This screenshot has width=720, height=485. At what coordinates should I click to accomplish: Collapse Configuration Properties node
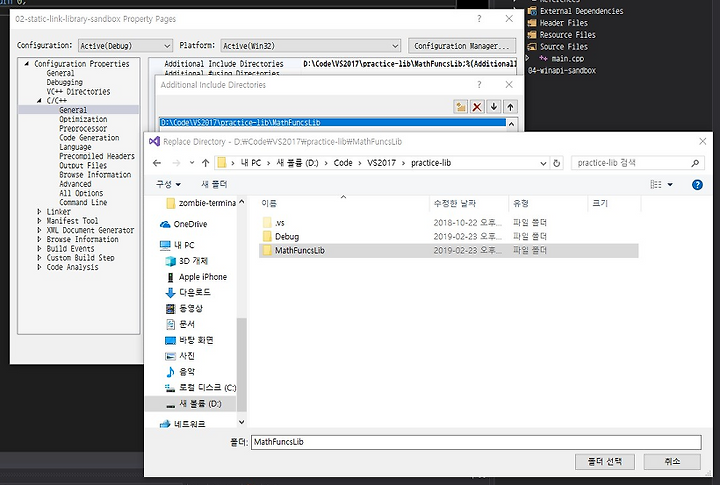(27, 64)
